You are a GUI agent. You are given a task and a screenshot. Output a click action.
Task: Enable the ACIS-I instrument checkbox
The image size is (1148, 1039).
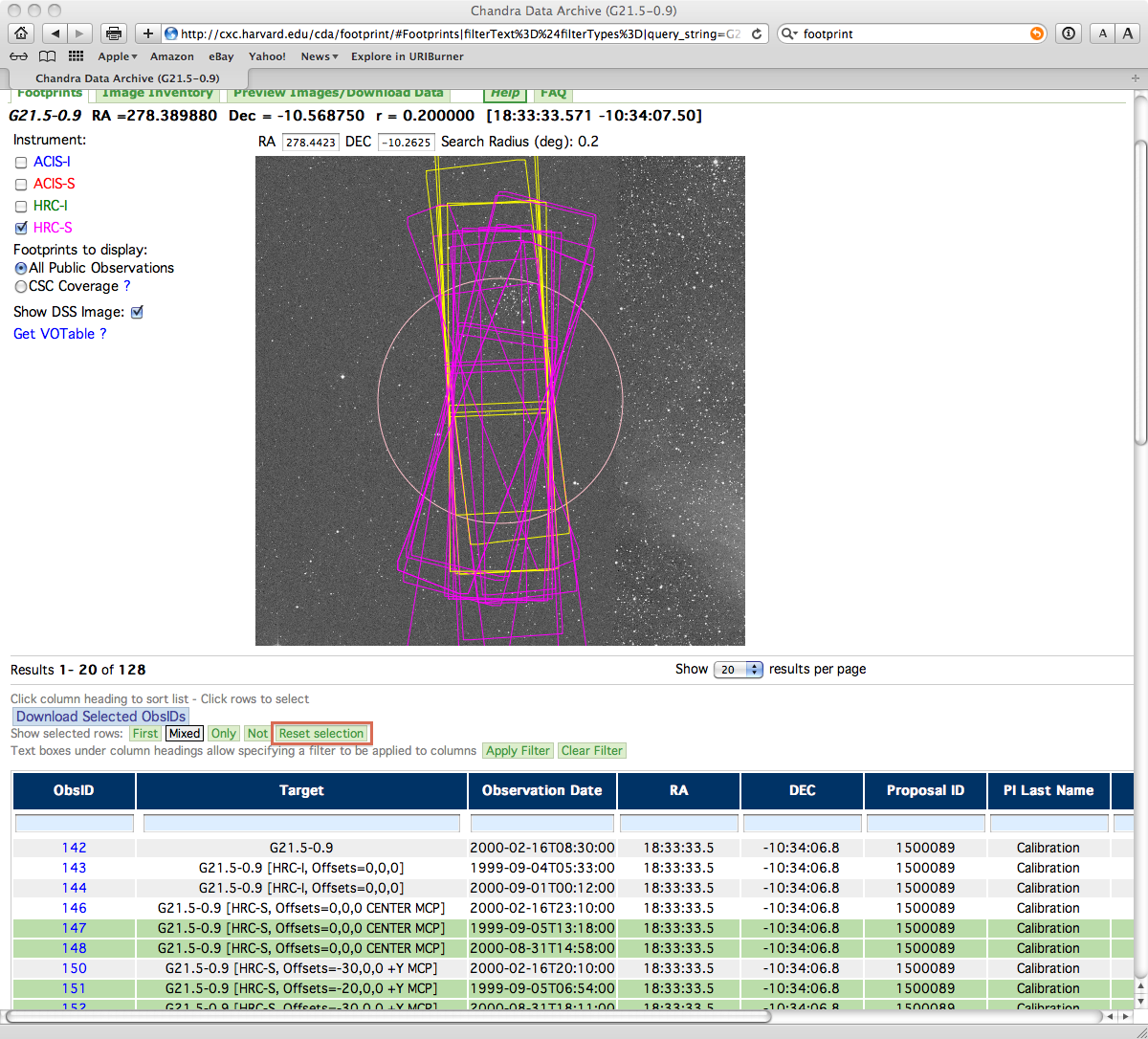tap(21, 163)
